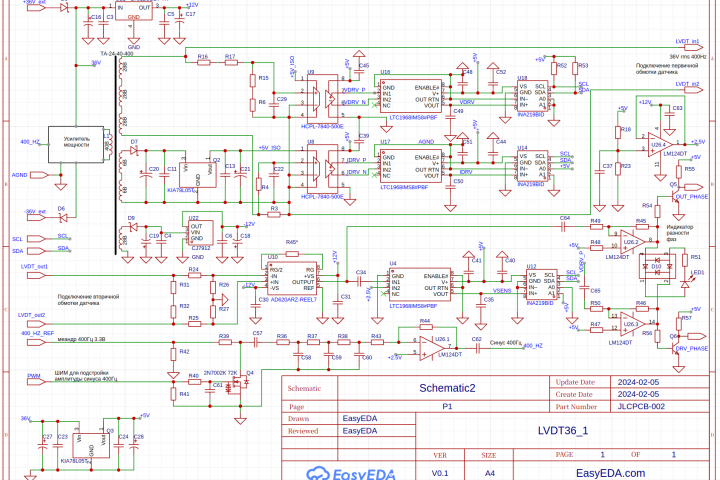Select the U18 INA219BID chip

[x=532, y=96]
